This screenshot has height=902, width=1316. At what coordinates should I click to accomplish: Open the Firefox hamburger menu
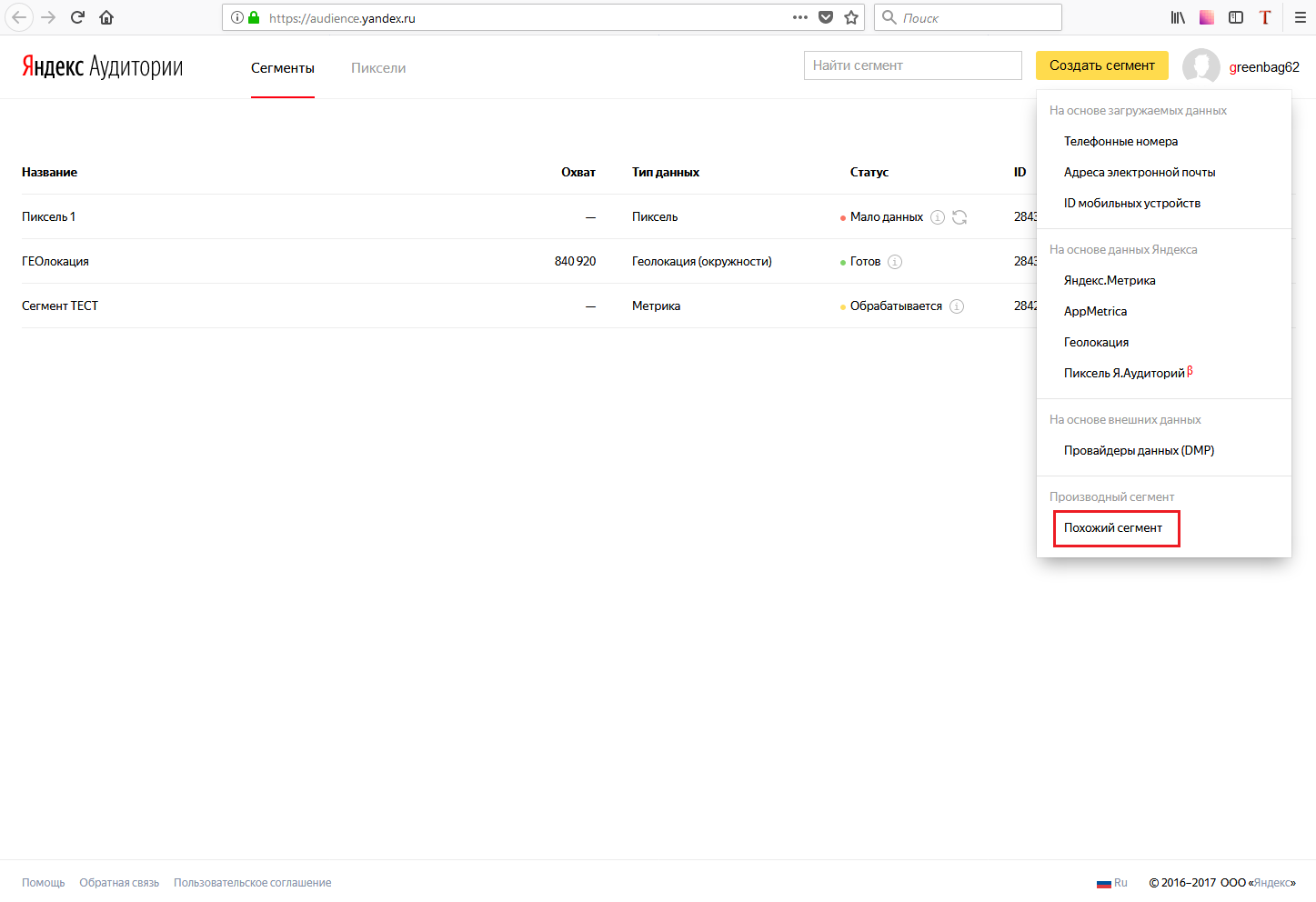click(1301, 17)
